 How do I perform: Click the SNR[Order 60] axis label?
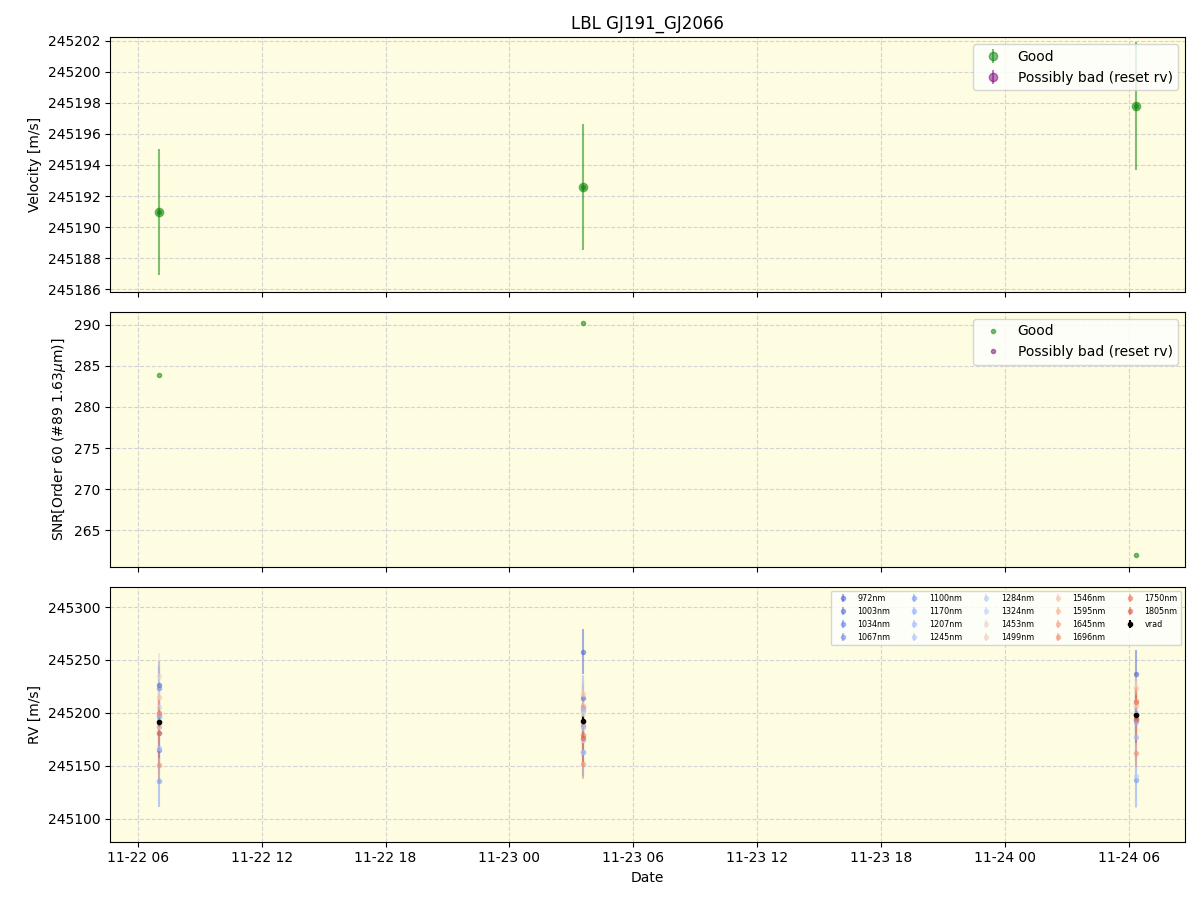pyautogui.click(x=58, y=439)
